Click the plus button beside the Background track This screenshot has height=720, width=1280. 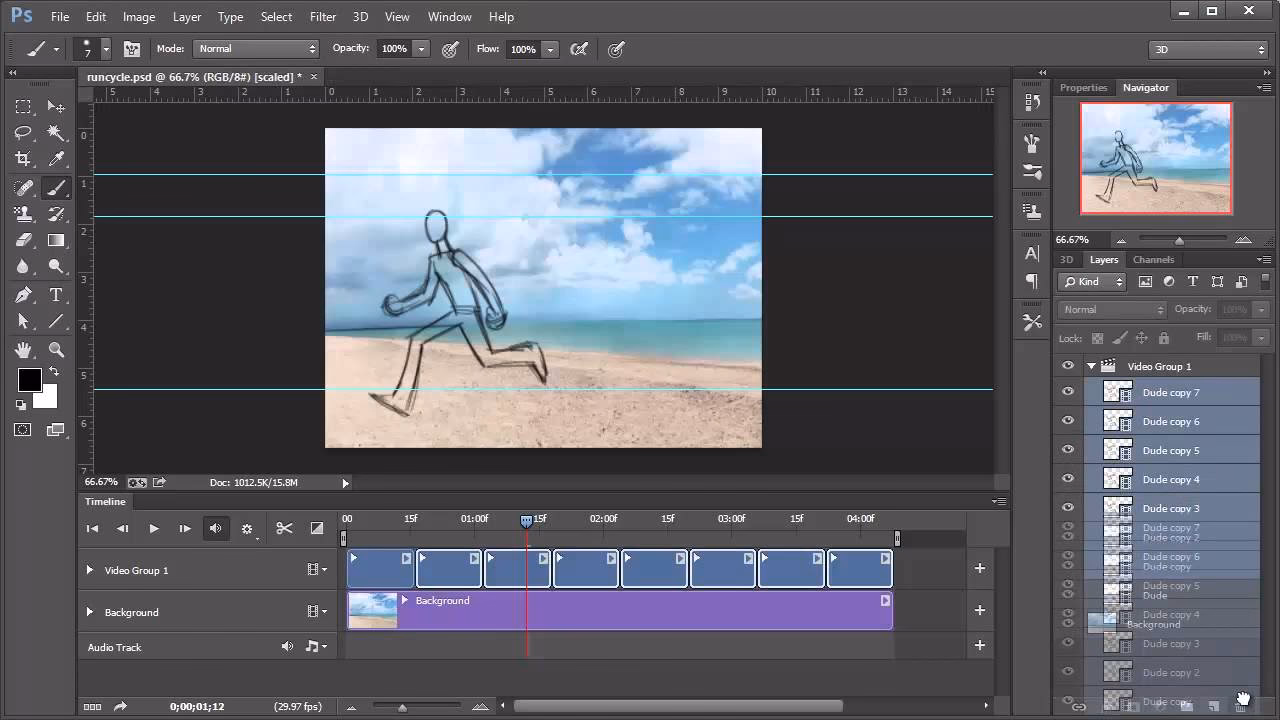979,611
